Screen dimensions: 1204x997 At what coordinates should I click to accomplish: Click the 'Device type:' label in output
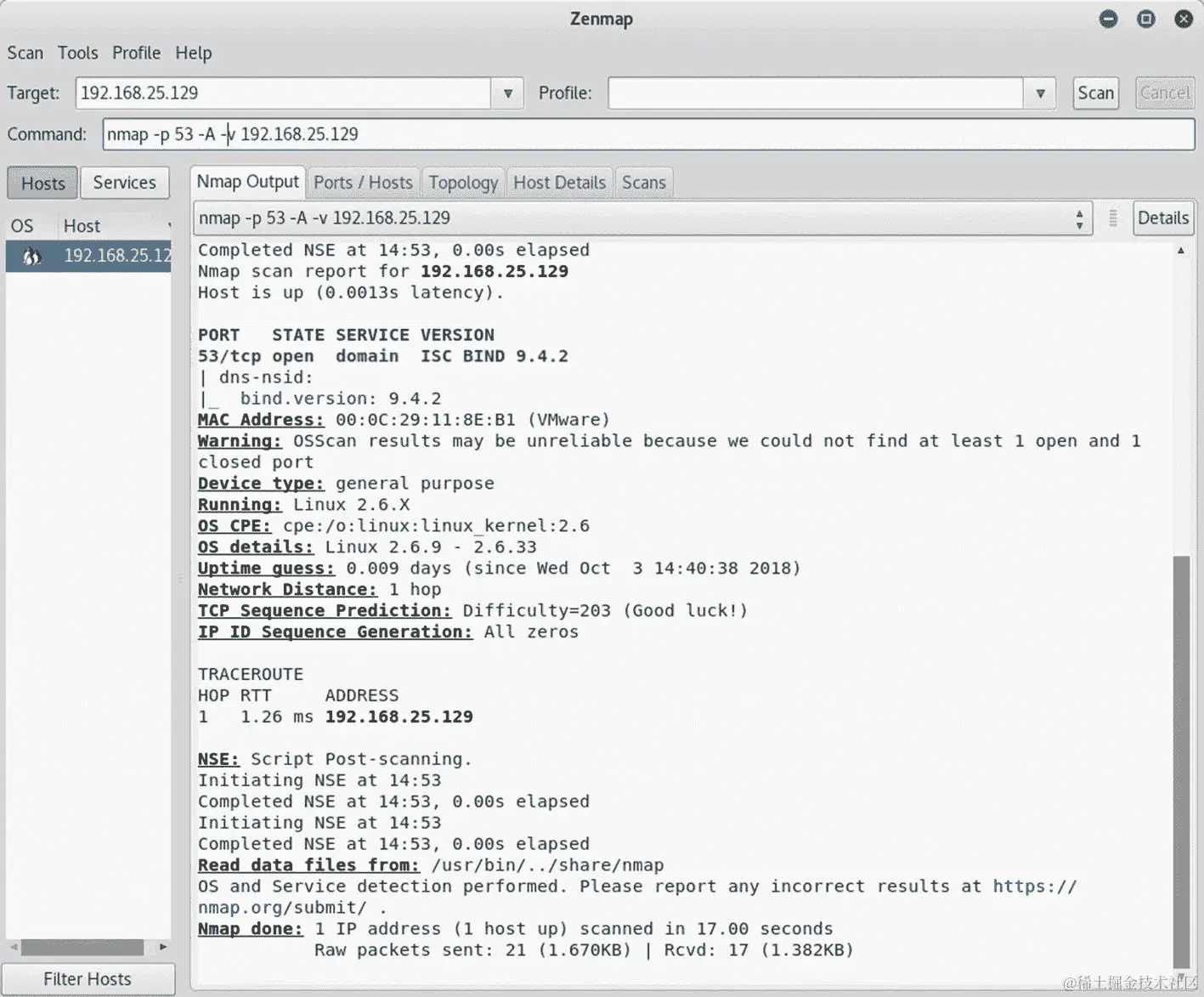point(261,484)
